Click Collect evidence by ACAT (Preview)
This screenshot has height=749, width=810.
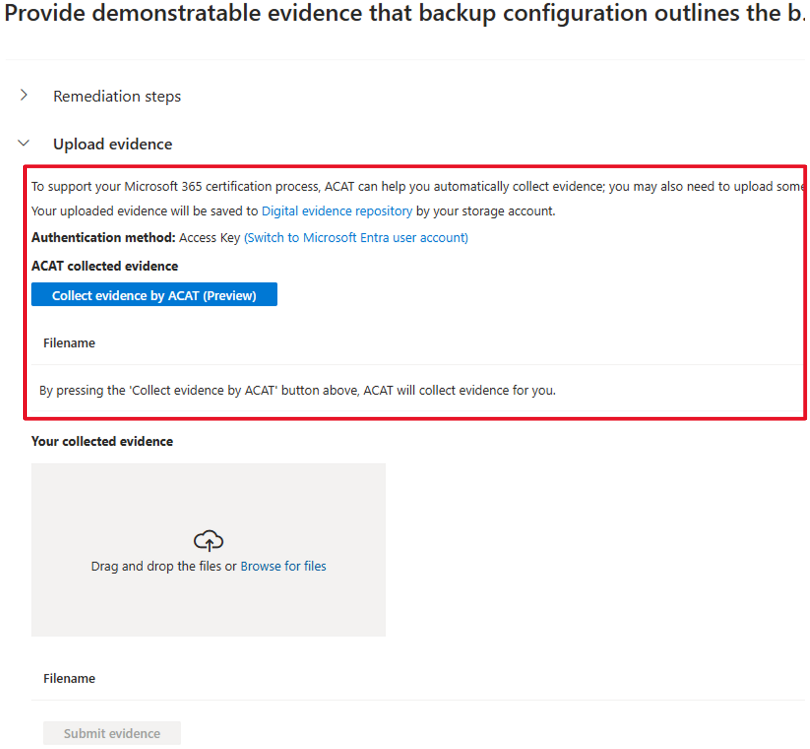pos(154,294)
